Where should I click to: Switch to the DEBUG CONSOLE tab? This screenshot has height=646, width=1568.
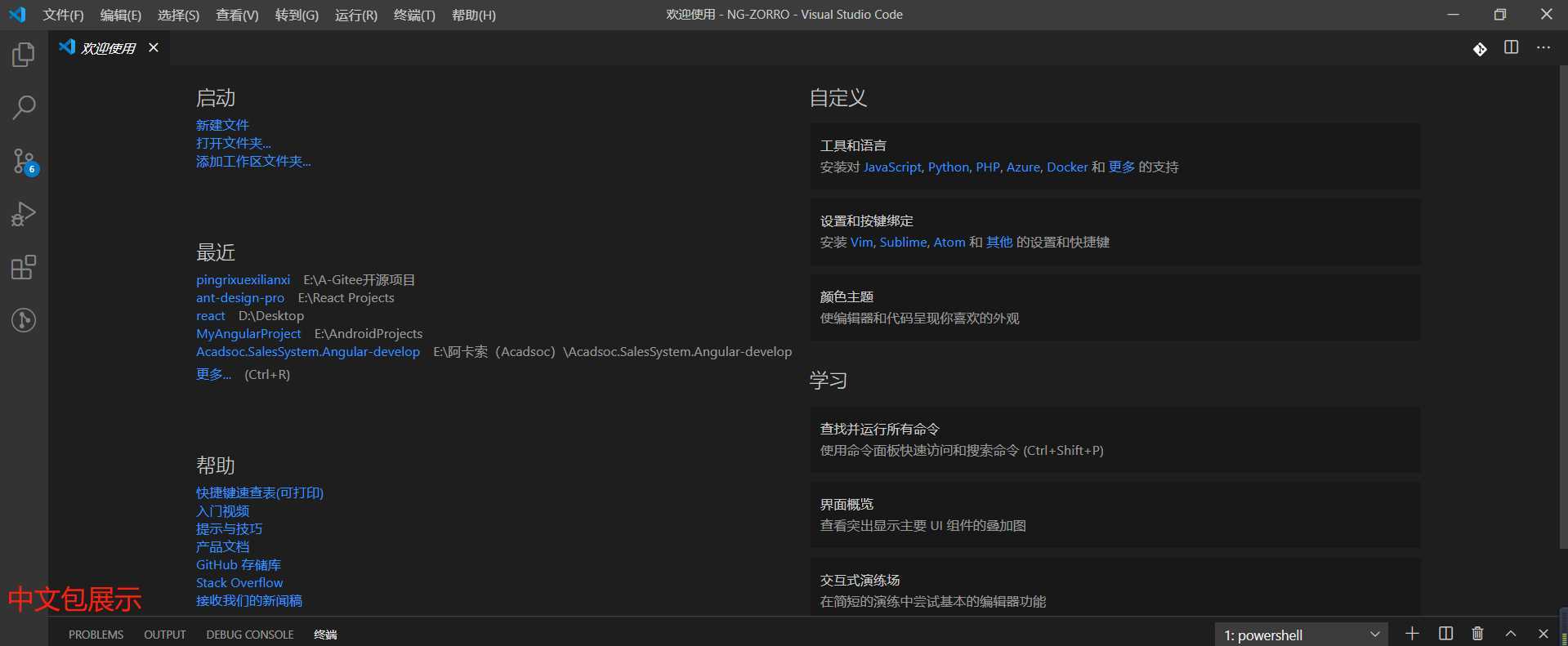click(250, 635)
